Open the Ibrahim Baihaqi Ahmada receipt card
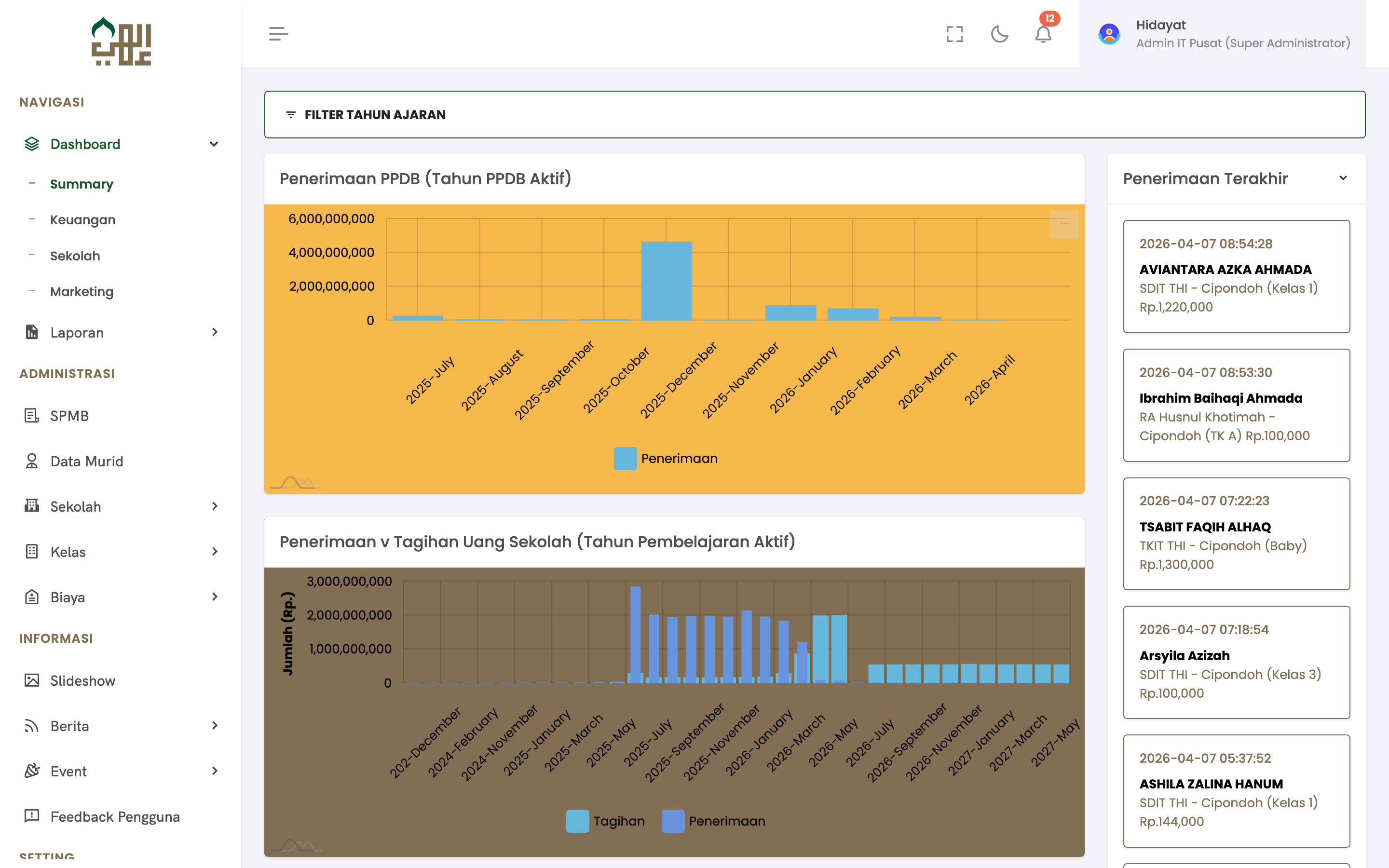This screenshot has width=1389, height=868. click(1236, 405)
